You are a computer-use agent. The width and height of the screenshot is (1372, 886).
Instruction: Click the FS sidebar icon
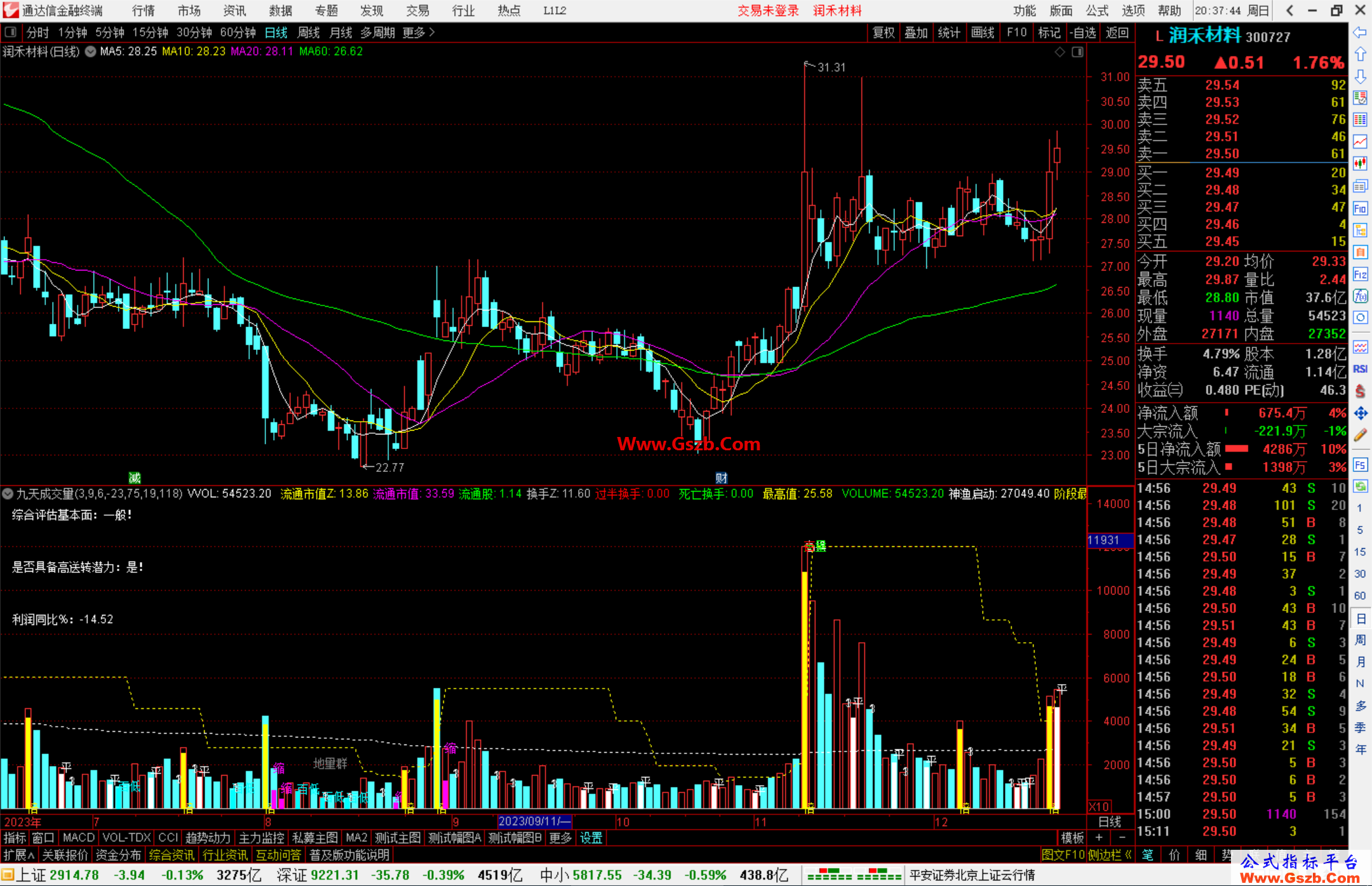1360,465
